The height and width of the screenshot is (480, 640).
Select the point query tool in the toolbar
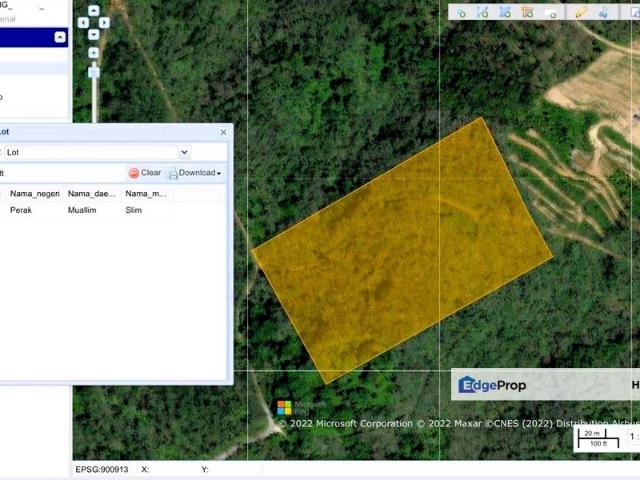point(461,13)
